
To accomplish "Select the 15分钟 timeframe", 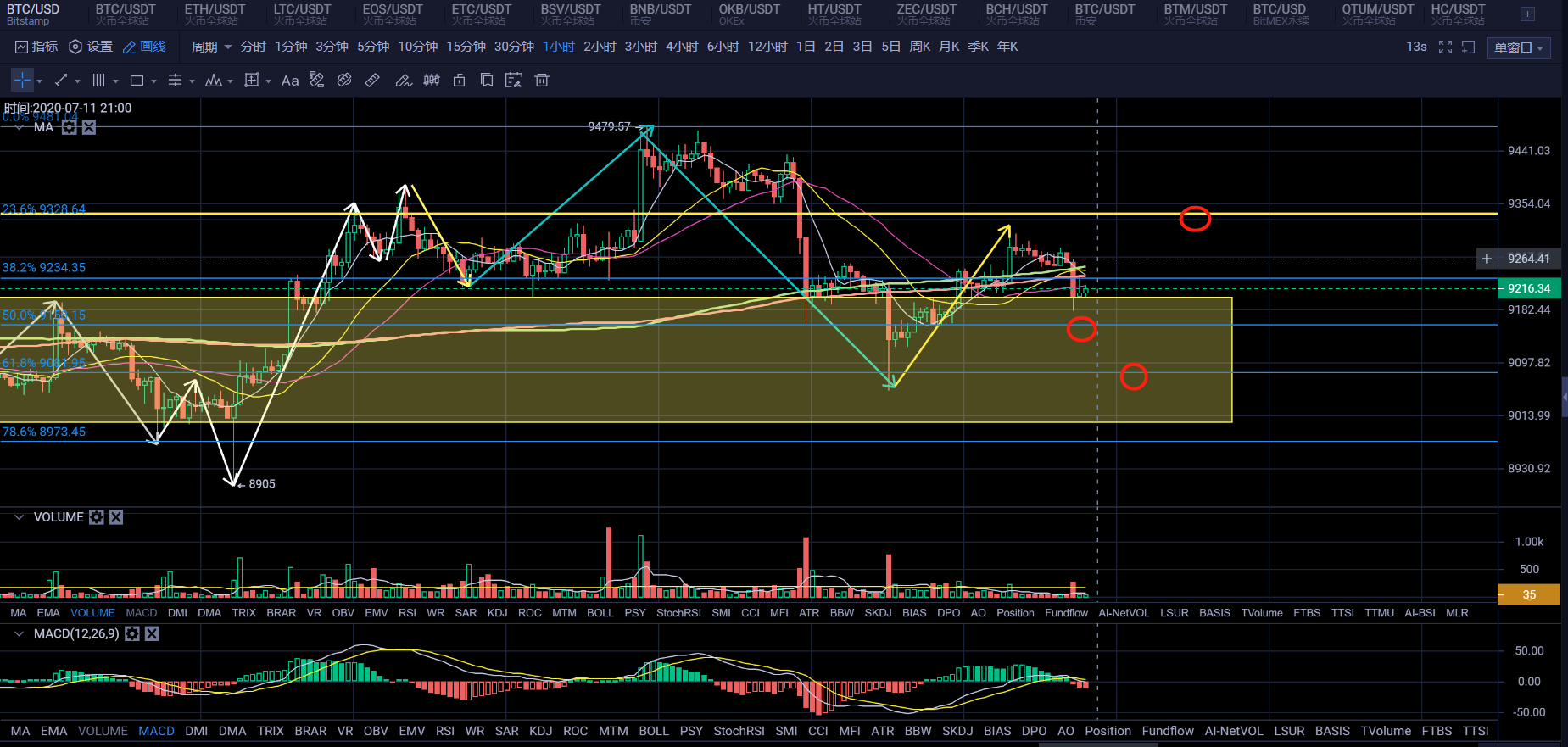I will [466, 47].
